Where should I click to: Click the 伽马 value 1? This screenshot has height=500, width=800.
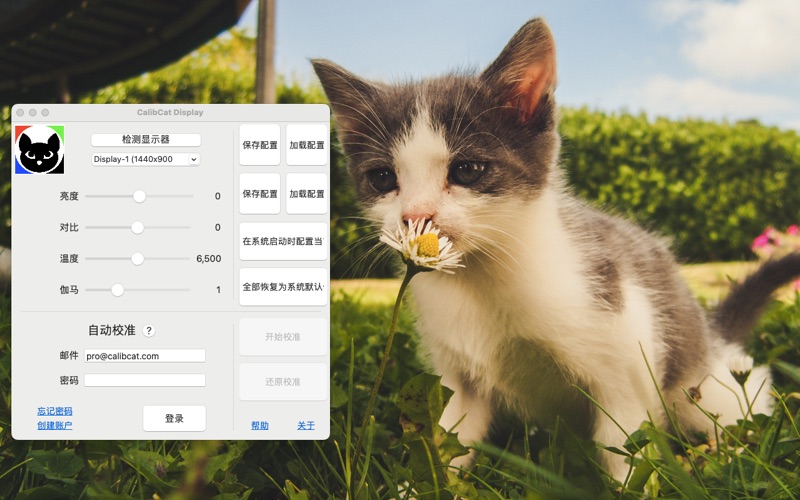pos(218,290)
